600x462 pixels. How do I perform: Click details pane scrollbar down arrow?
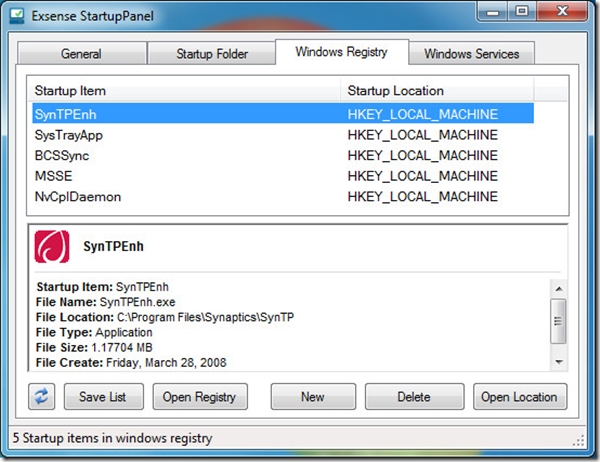pos(559,362)
